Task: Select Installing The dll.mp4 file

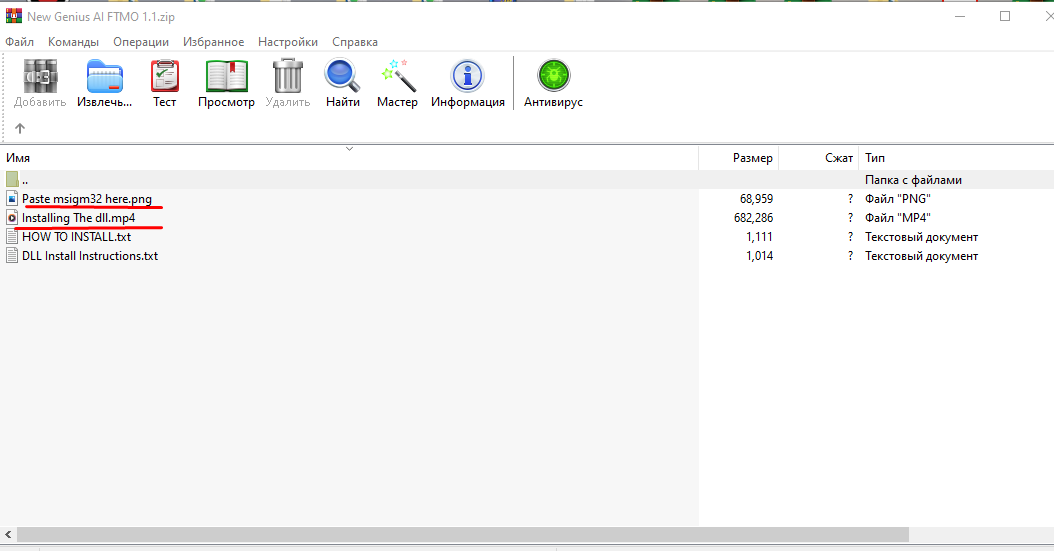Action: point(79,218)
